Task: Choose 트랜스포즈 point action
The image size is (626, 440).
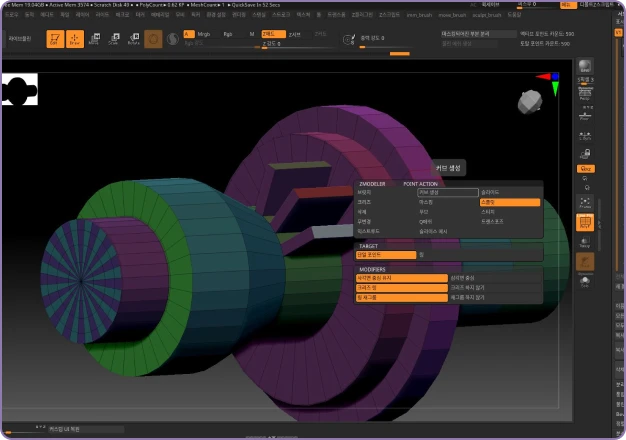Action: pos(492,222)
